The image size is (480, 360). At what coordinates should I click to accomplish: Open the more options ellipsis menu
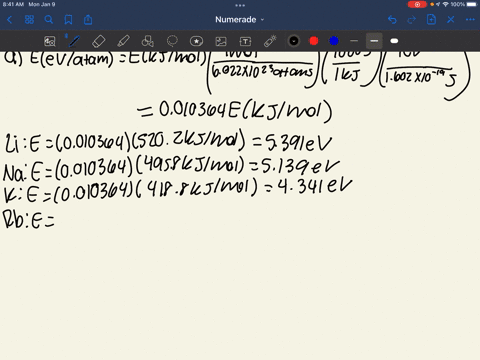click(x=470, y=20)
